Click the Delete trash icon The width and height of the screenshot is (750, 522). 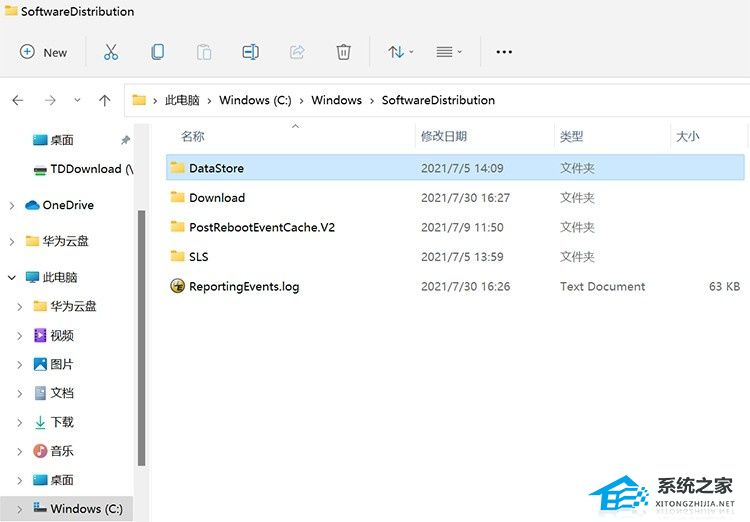tap(343, 52)
